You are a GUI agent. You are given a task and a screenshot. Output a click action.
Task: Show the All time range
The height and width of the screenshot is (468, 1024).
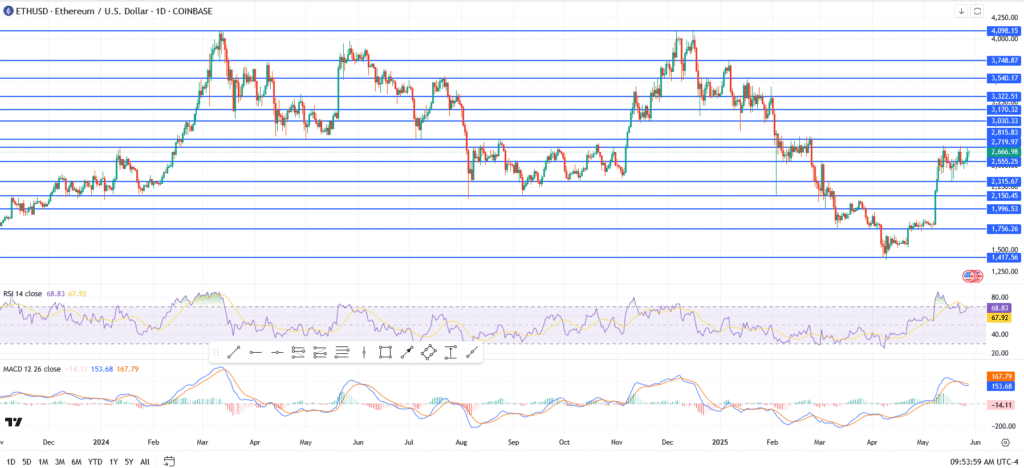pyautogui.click(x=145, y=461)
